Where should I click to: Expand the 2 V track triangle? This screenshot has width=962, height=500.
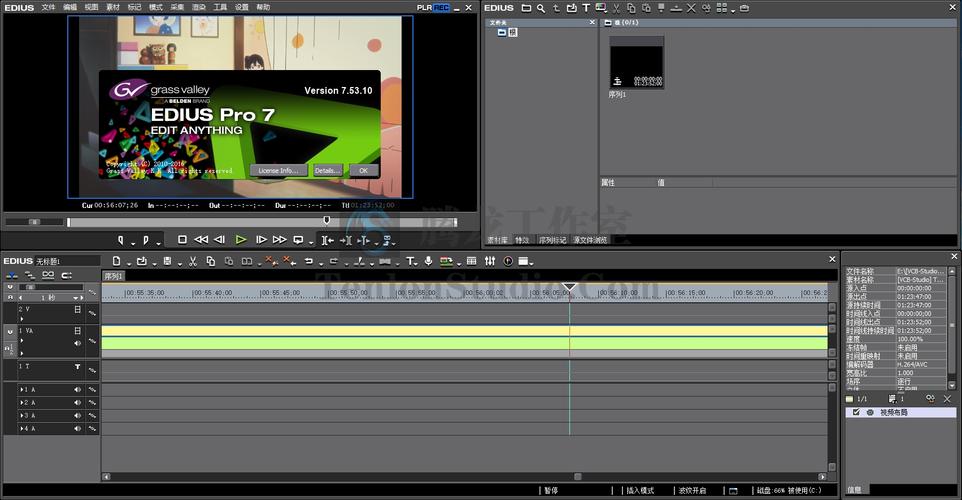tap(21, 319)
